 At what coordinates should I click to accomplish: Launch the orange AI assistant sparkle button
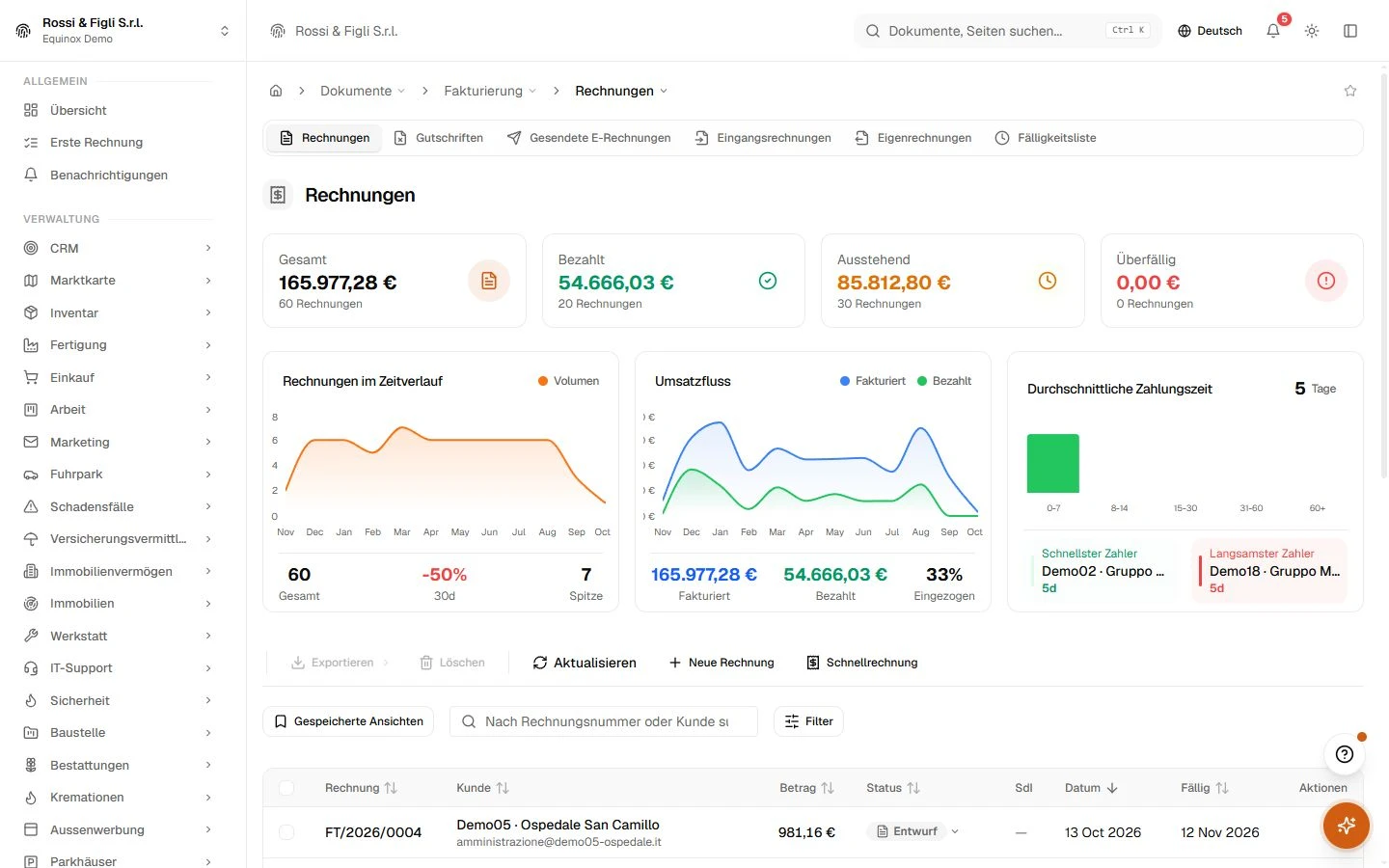(x=1347, y=826)
